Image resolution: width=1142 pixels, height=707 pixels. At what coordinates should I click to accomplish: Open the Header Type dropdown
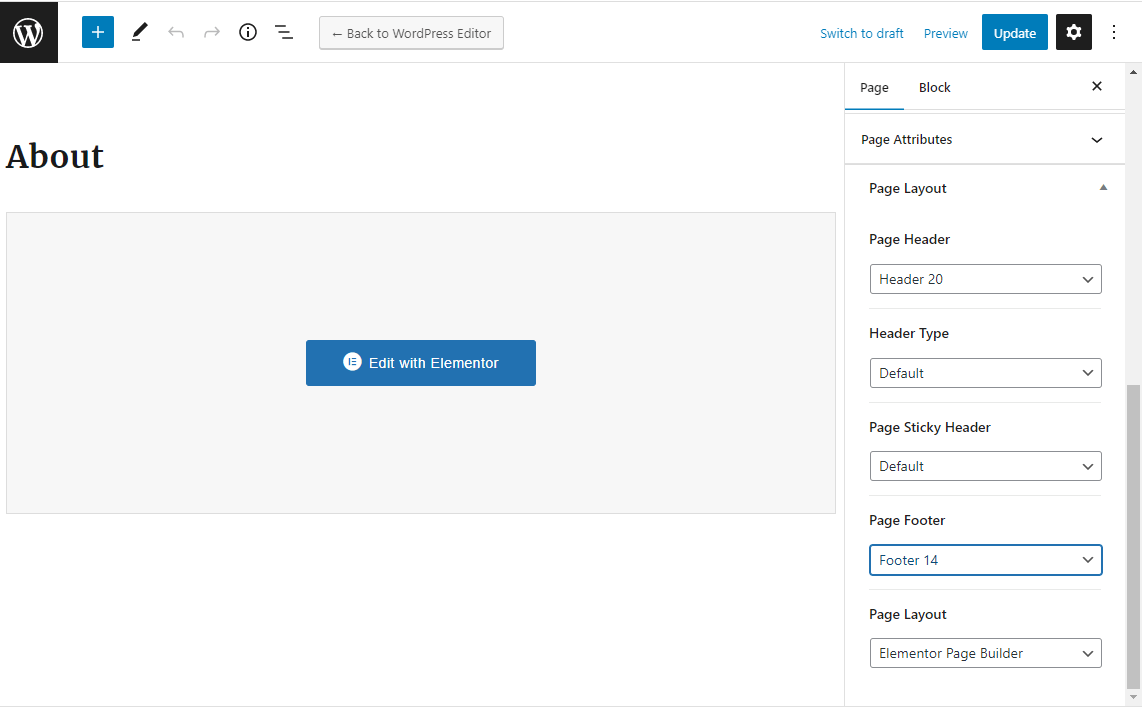pyautogui.click(x=985, y=373)
